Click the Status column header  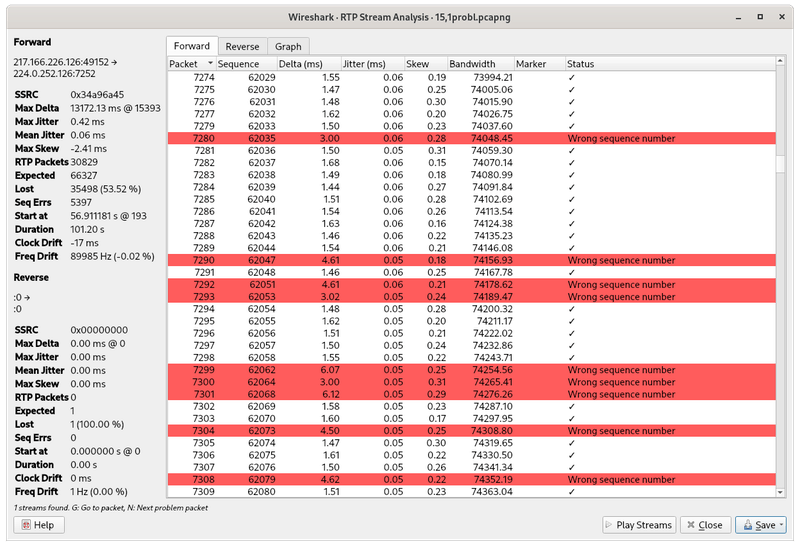click(x=670, y=64)
